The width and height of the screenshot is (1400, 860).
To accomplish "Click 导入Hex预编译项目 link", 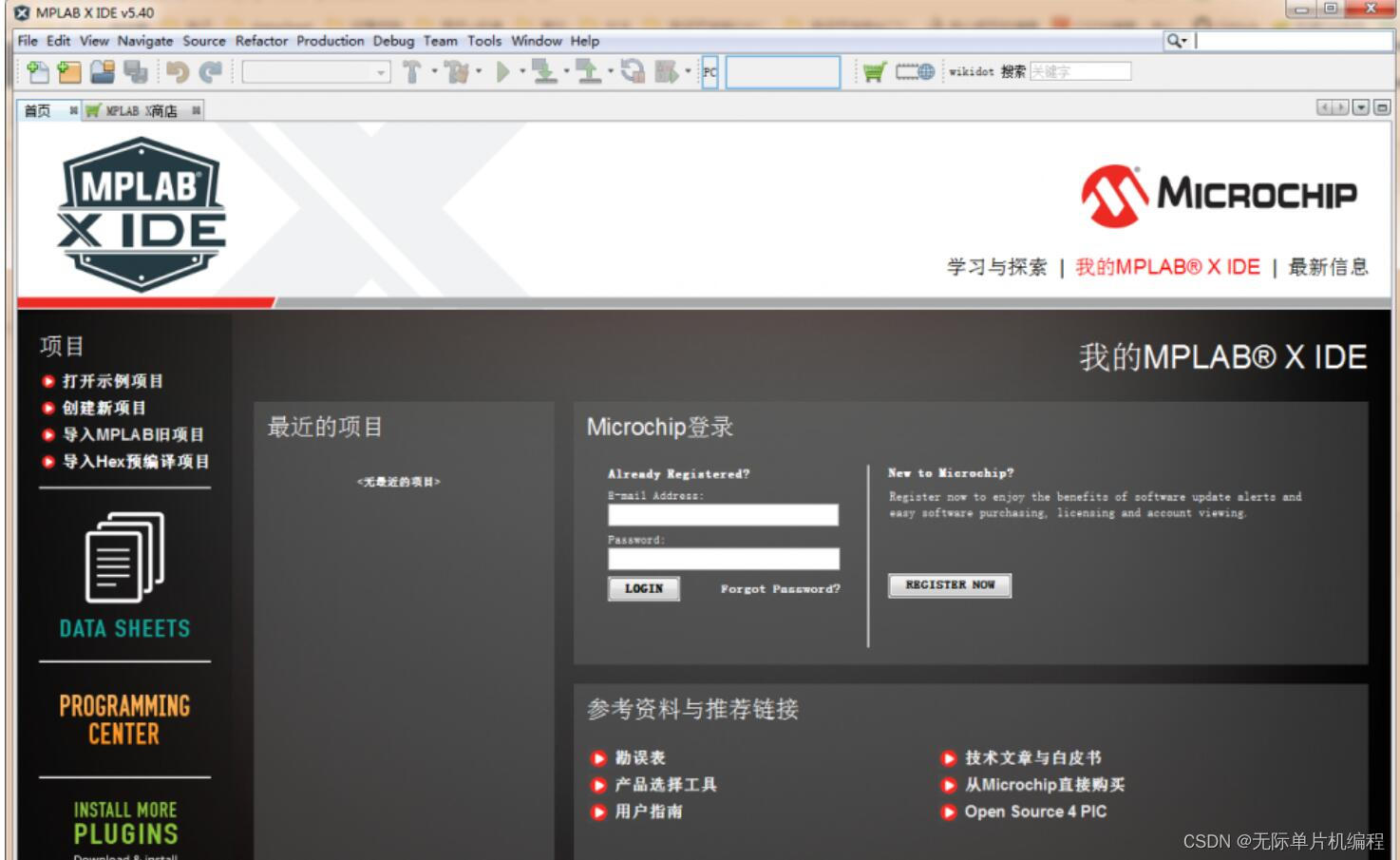I will [x=135, y=461].
